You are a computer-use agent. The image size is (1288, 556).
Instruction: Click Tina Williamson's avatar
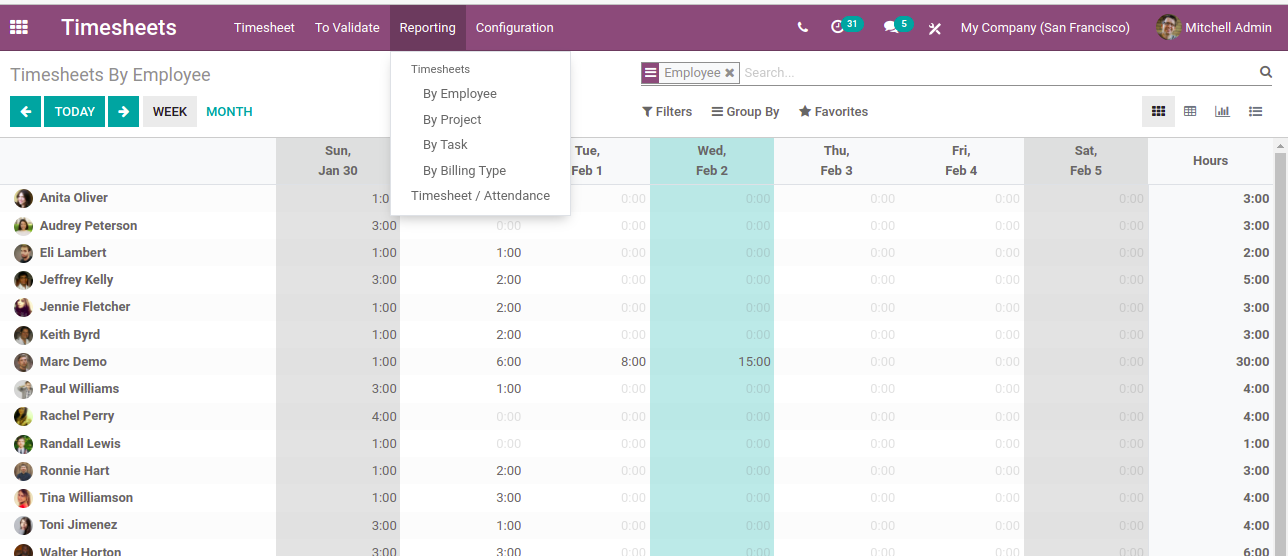point(23,498)
